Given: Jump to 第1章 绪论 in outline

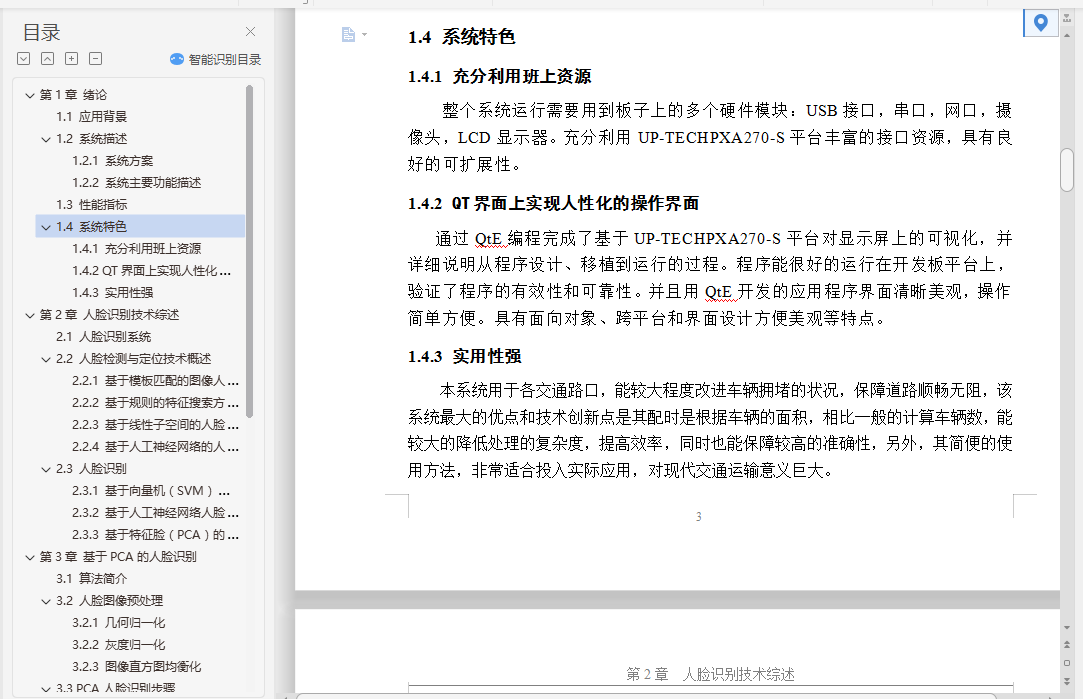Looking at the screenshot, I should 73,95.
